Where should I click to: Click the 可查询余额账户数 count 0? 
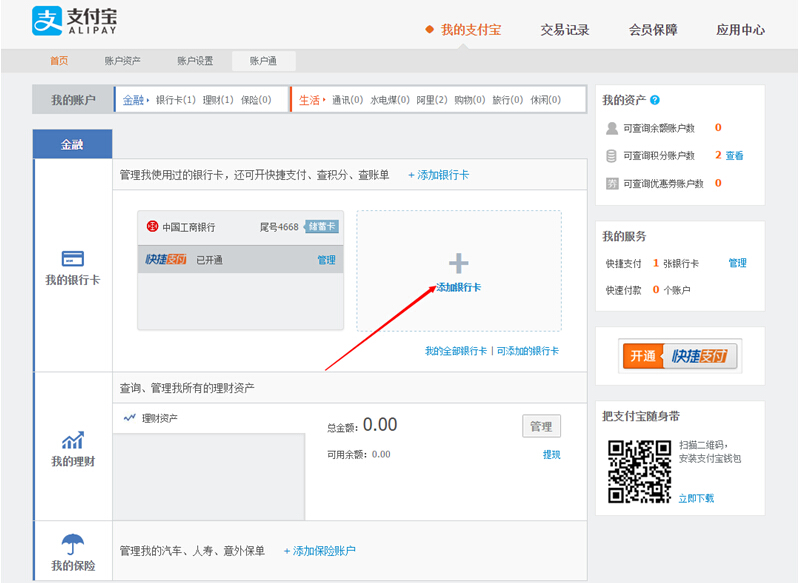tap(718, 128)
